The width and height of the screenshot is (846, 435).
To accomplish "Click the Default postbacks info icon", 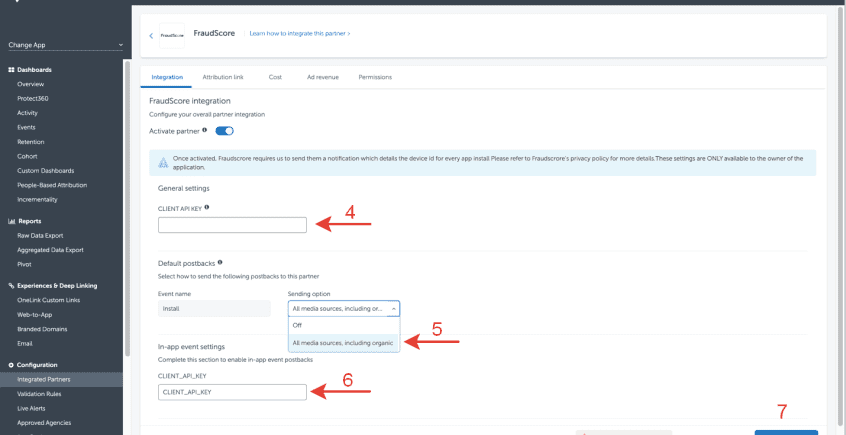I will [x=220, y=263].
